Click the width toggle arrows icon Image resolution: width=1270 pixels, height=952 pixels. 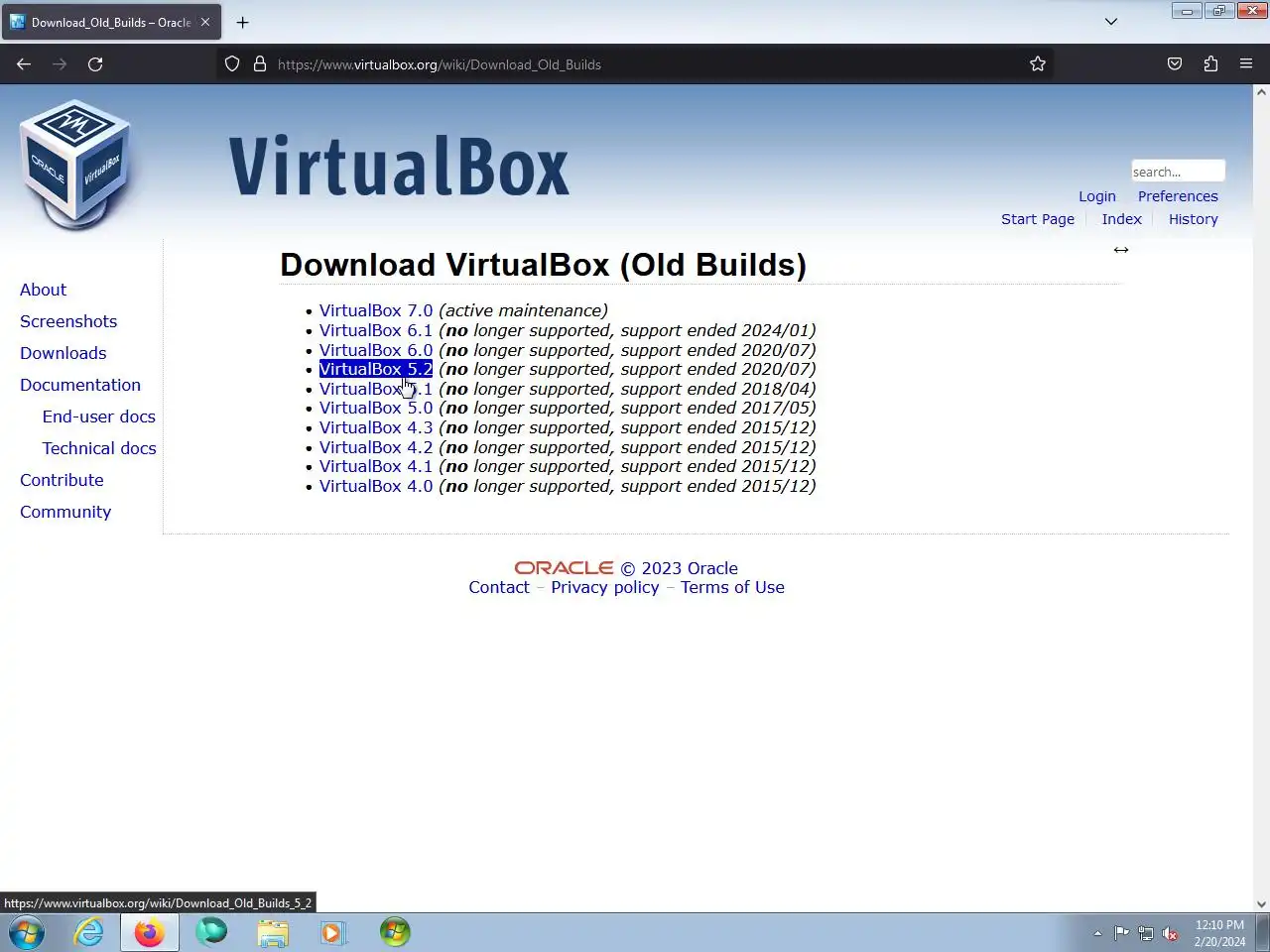coord(1121,250)
